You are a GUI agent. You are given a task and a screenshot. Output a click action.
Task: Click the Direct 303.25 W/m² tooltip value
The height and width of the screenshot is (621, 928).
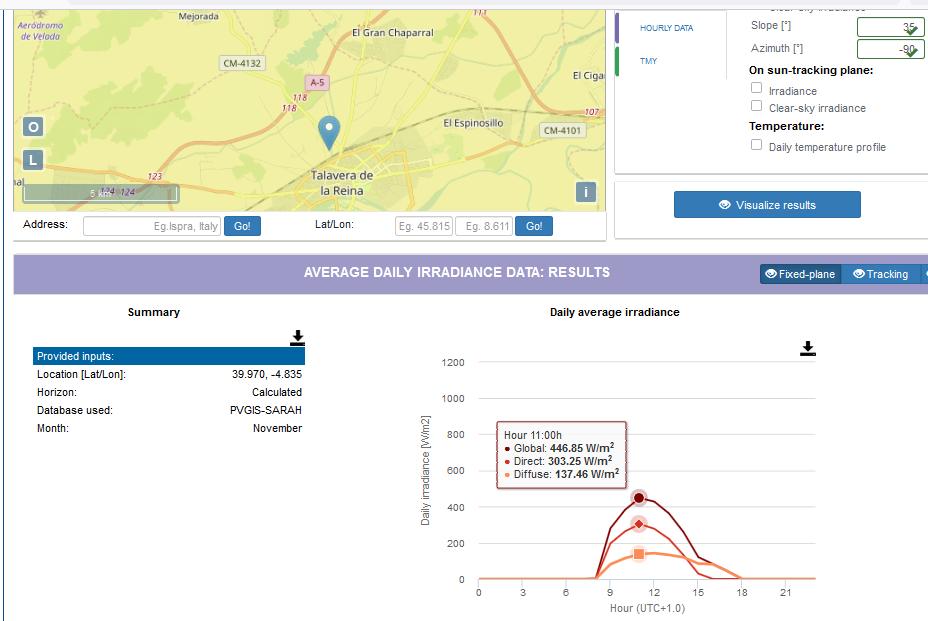tap(580, 461)
